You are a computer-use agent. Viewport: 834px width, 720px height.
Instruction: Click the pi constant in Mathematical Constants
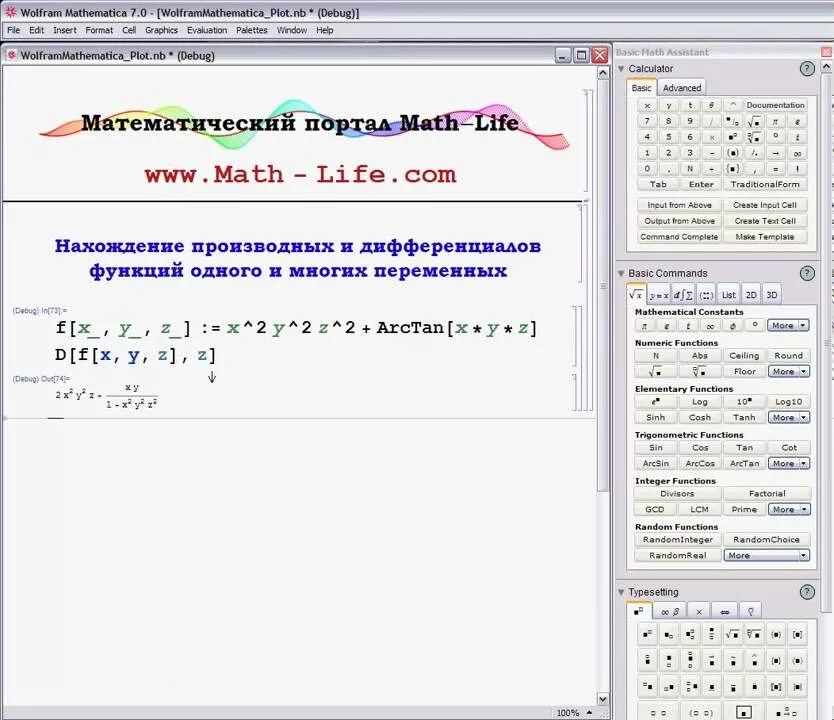click(x=645, y=325)
